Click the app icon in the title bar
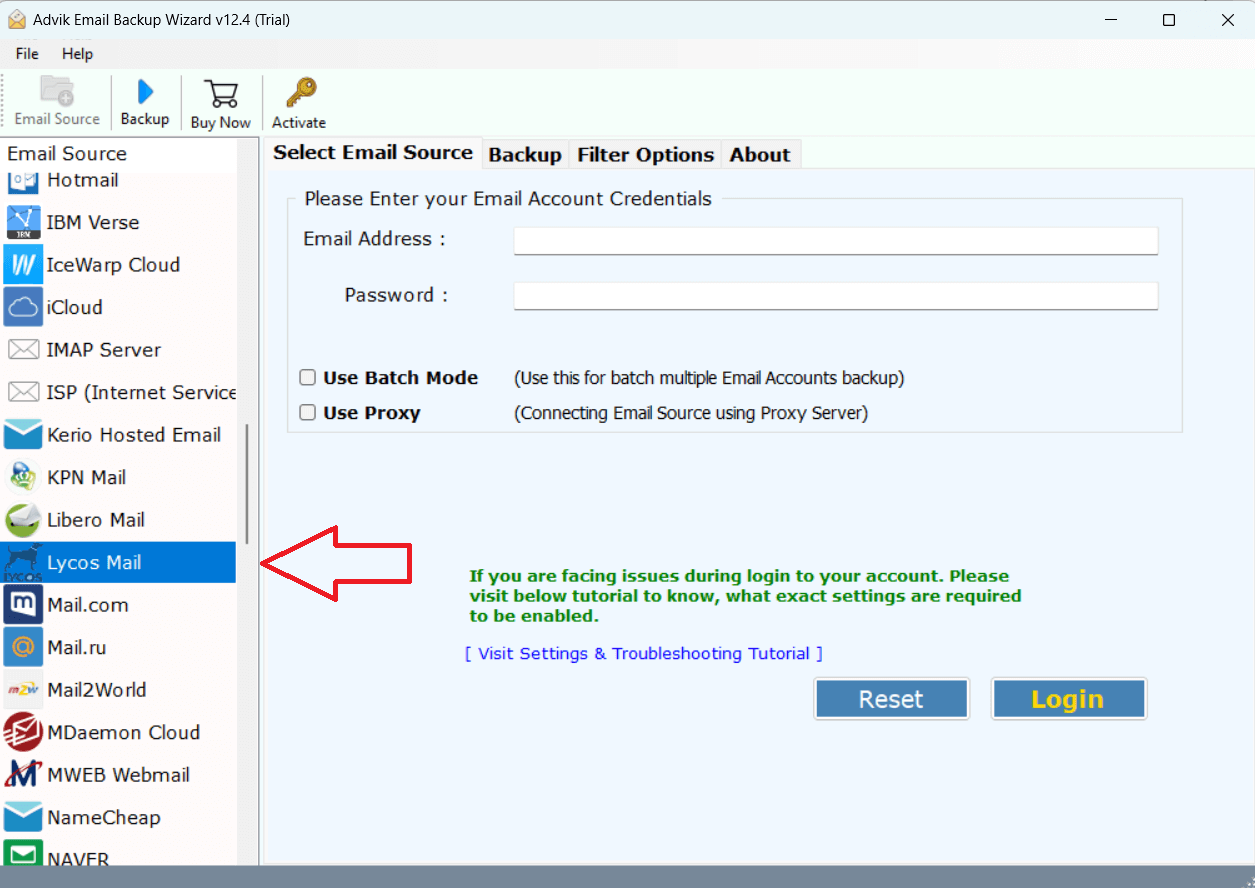This screenshot has width=1255, height=888. click(x=17, y=20)
